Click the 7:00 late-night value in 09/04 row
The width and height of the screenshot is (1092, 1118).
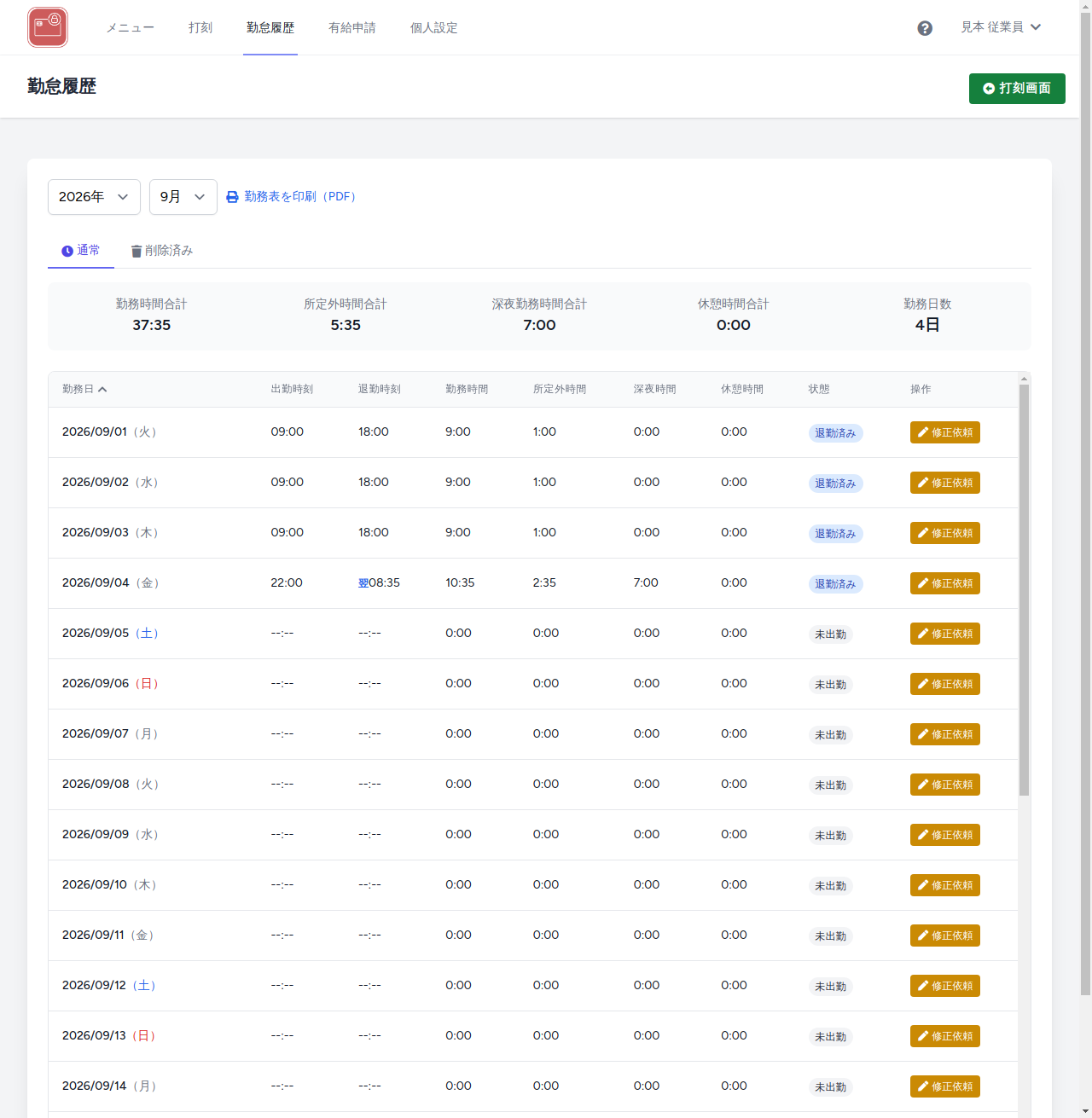point(646,583)
